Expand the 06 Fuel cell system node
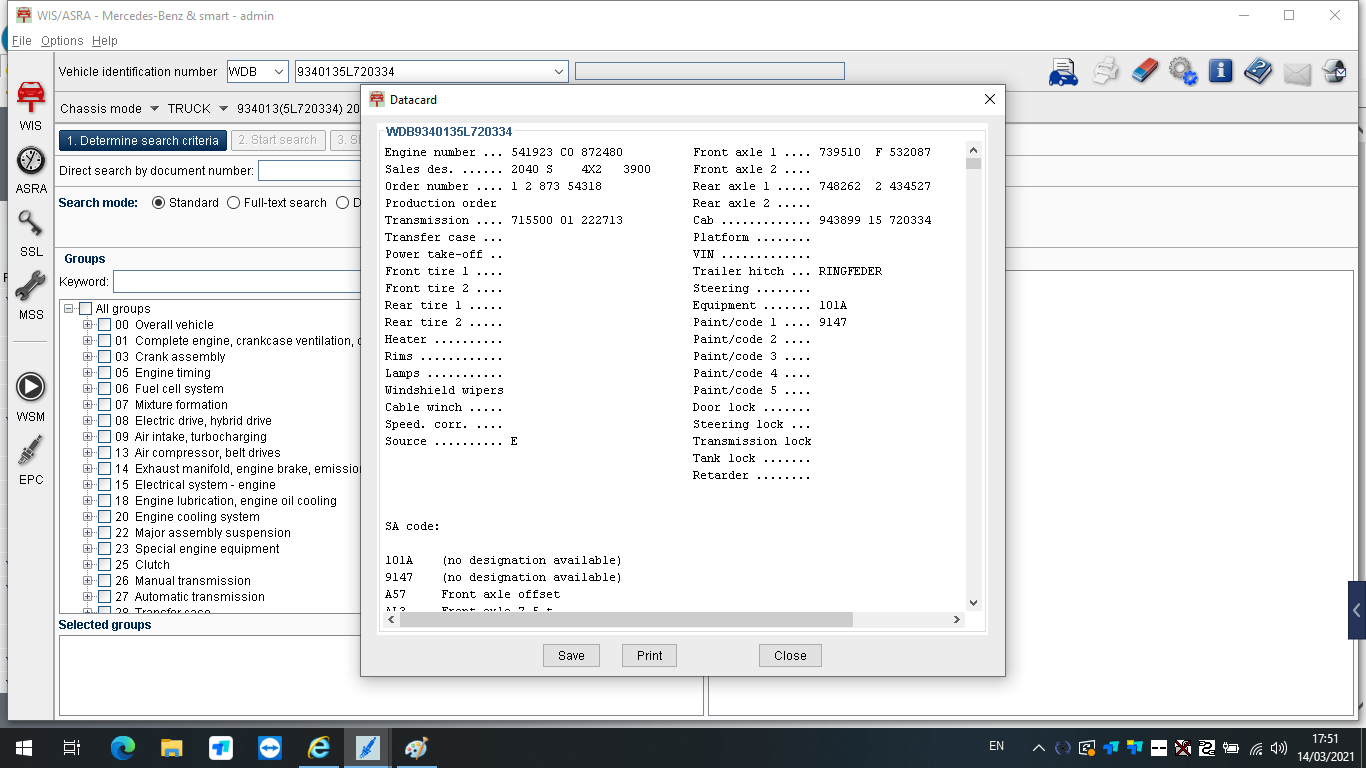The width and height of the screenshot is (1366, 768). [x=88, y=389]
